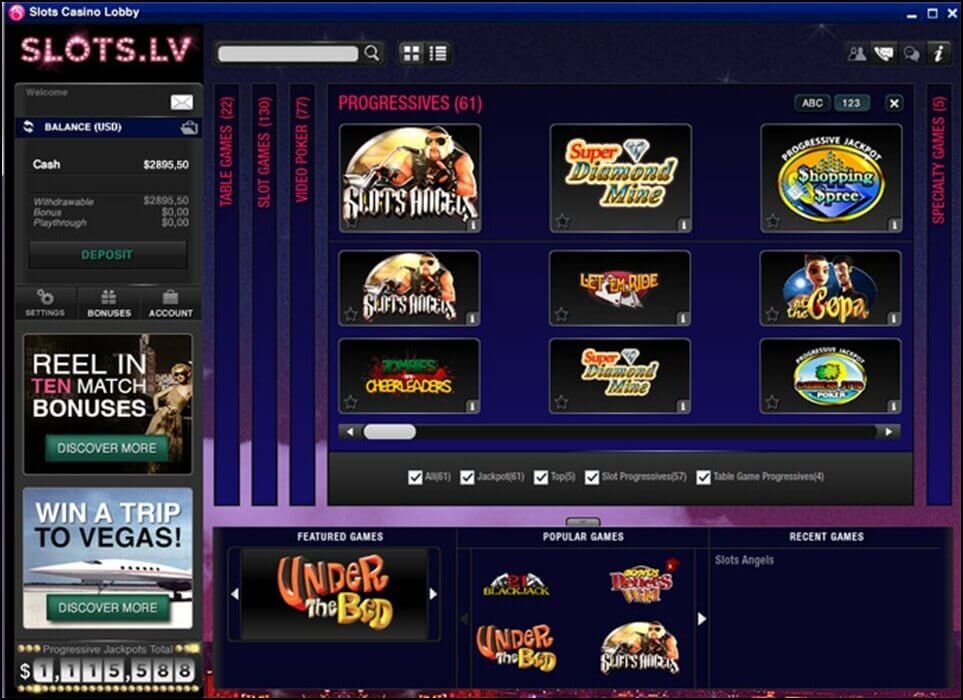This screenshot has width=963, height=700.
Task: Open the info icon in top toolbar
Action: pos(937,54)
